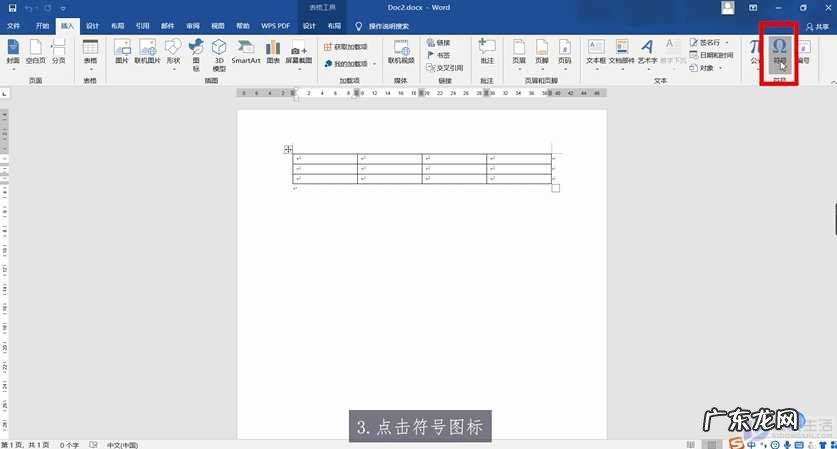The height and width of the screenshot is (449, 837).
Task: Click the 联机图片 (Online Pictures) icon
Action: [x=147, y=52]
